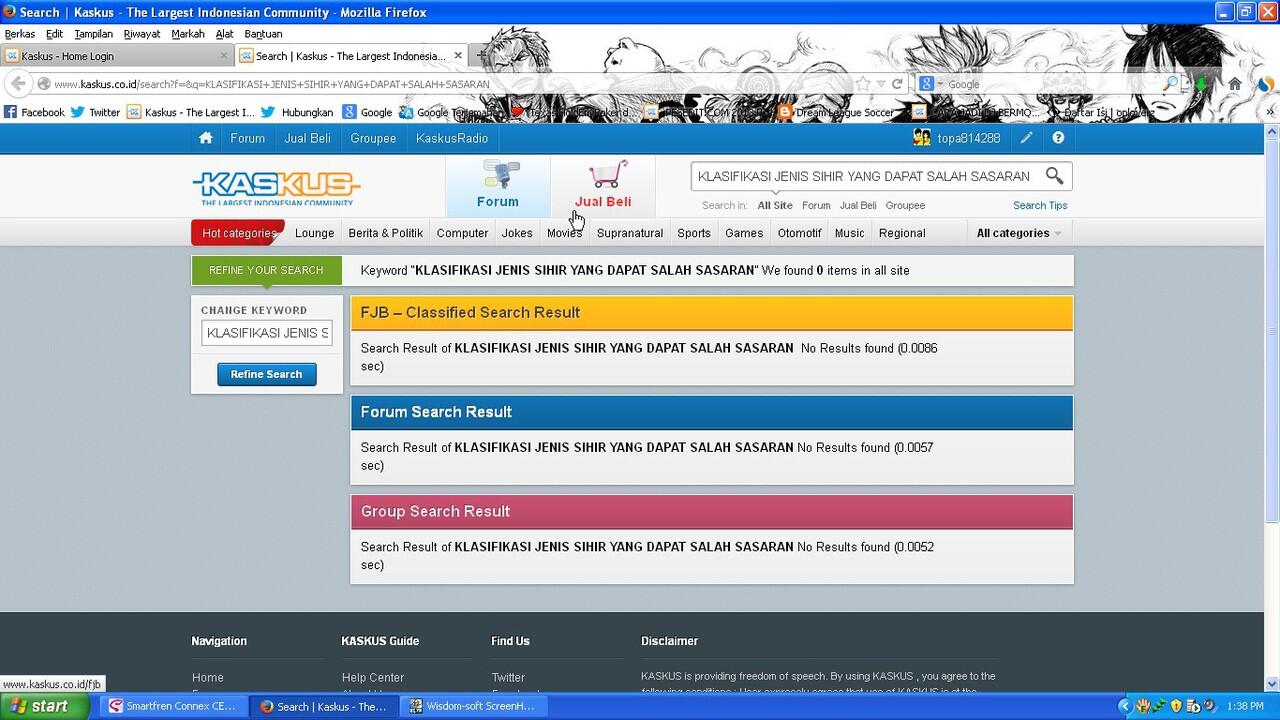Open the Riwayat menu

pos(142,34)
